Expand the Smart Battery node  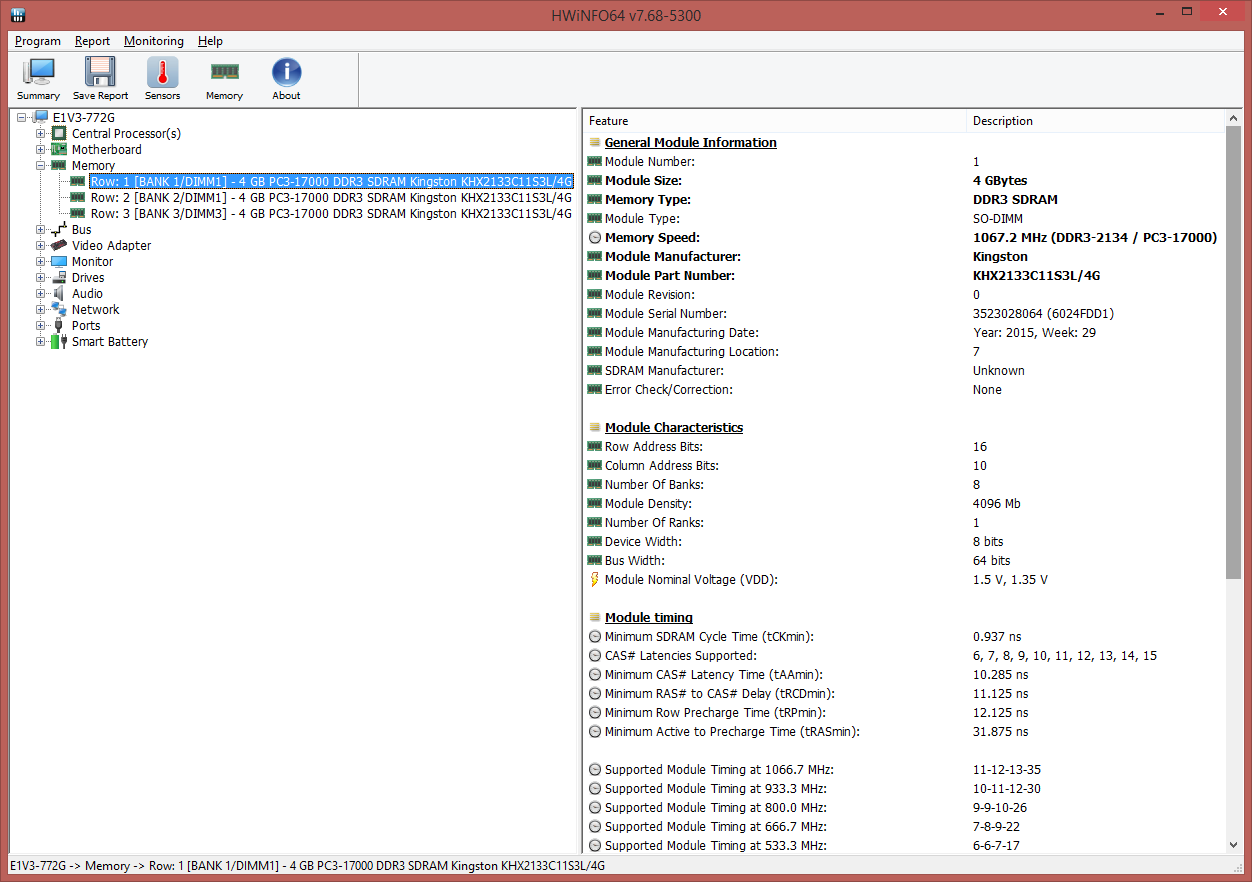[x=41, y=341]
